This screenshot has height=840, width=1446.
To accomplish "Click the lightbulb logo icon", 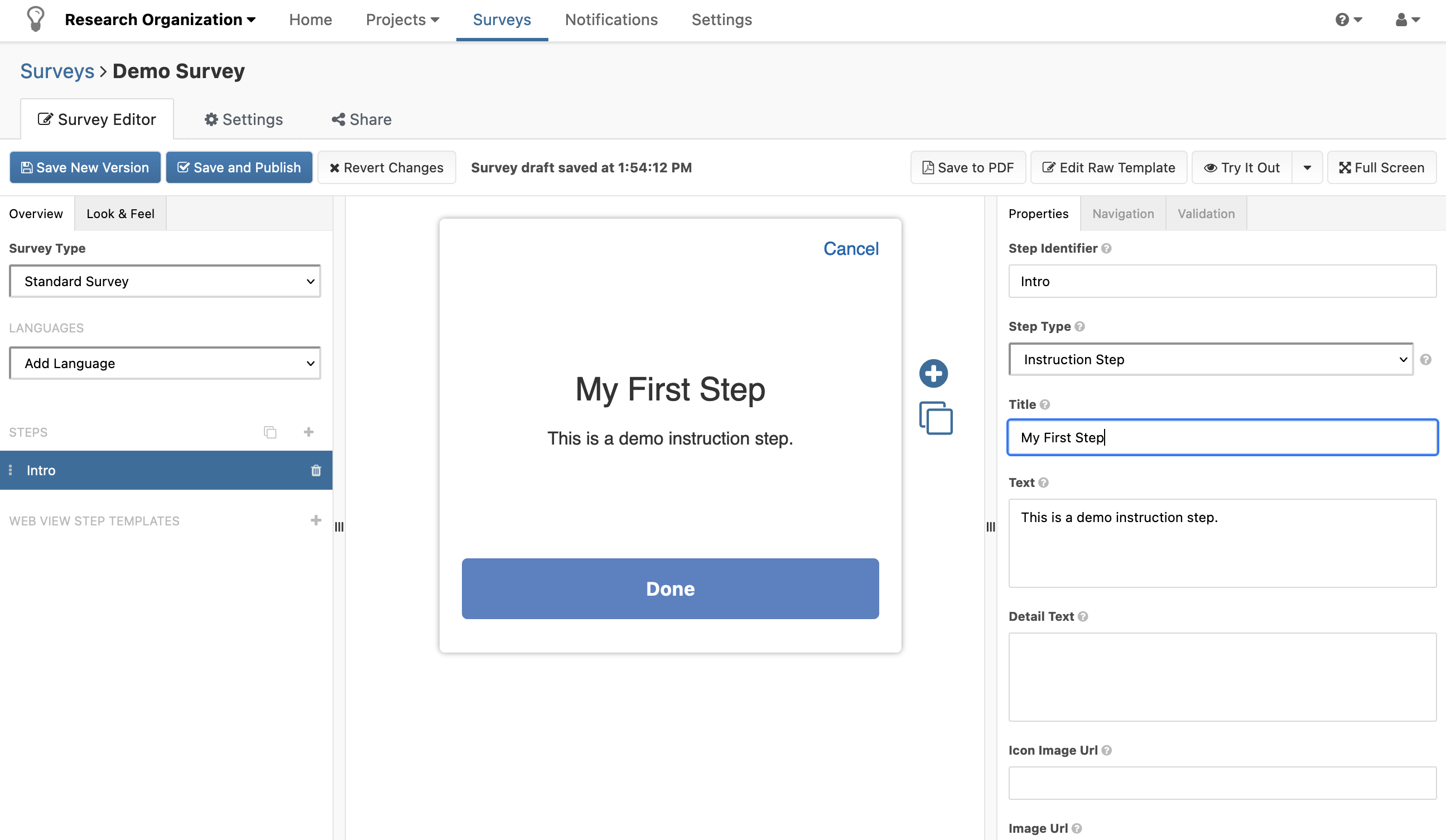I will [x=36, y=19].
